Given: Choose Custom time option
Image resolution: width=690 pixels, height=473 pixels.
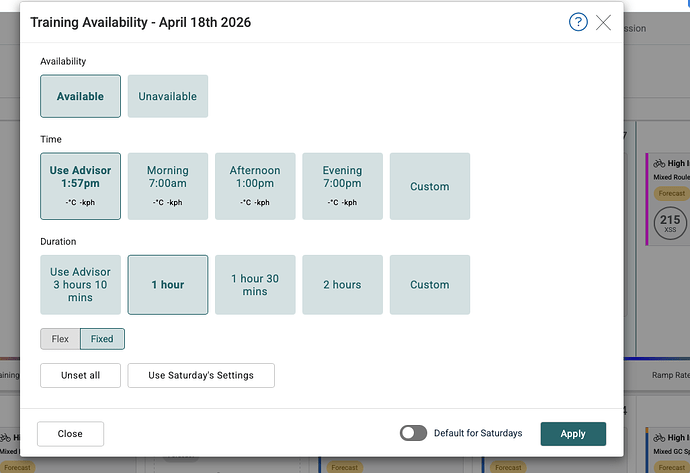Looking at the screenshot, I should (430, 186).
